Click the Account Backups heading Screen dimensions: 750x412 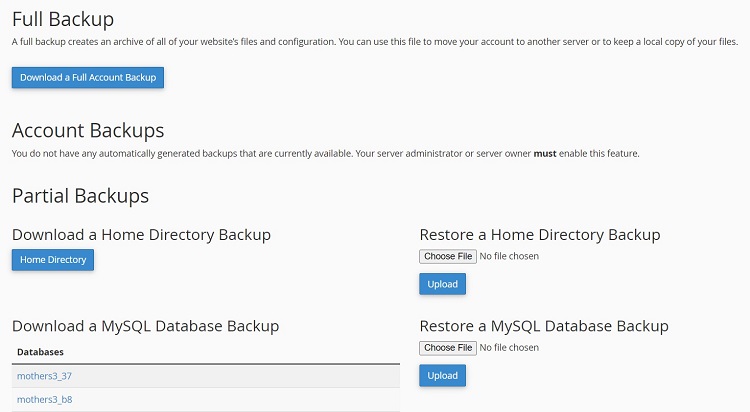[x=88, y=131]
